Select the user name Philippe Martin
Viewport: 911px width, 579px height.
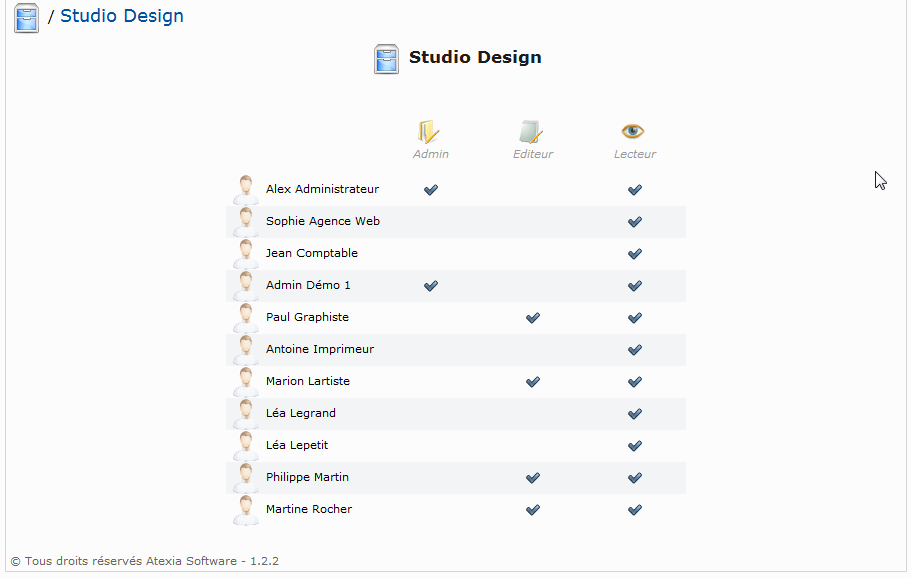[x=307, y=477]
